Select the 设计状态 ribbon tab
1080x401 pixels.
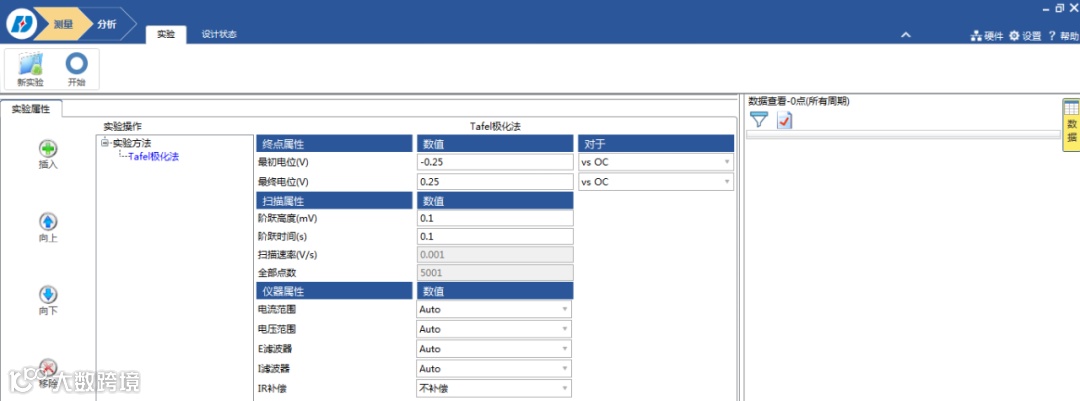coord(219,34)
